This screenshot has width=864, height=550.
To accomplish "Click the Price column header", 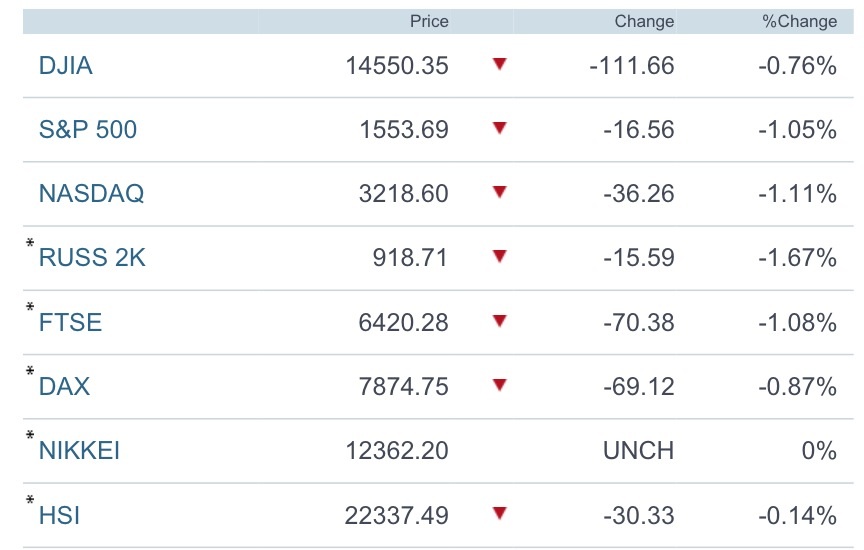I will coord(429,21).
